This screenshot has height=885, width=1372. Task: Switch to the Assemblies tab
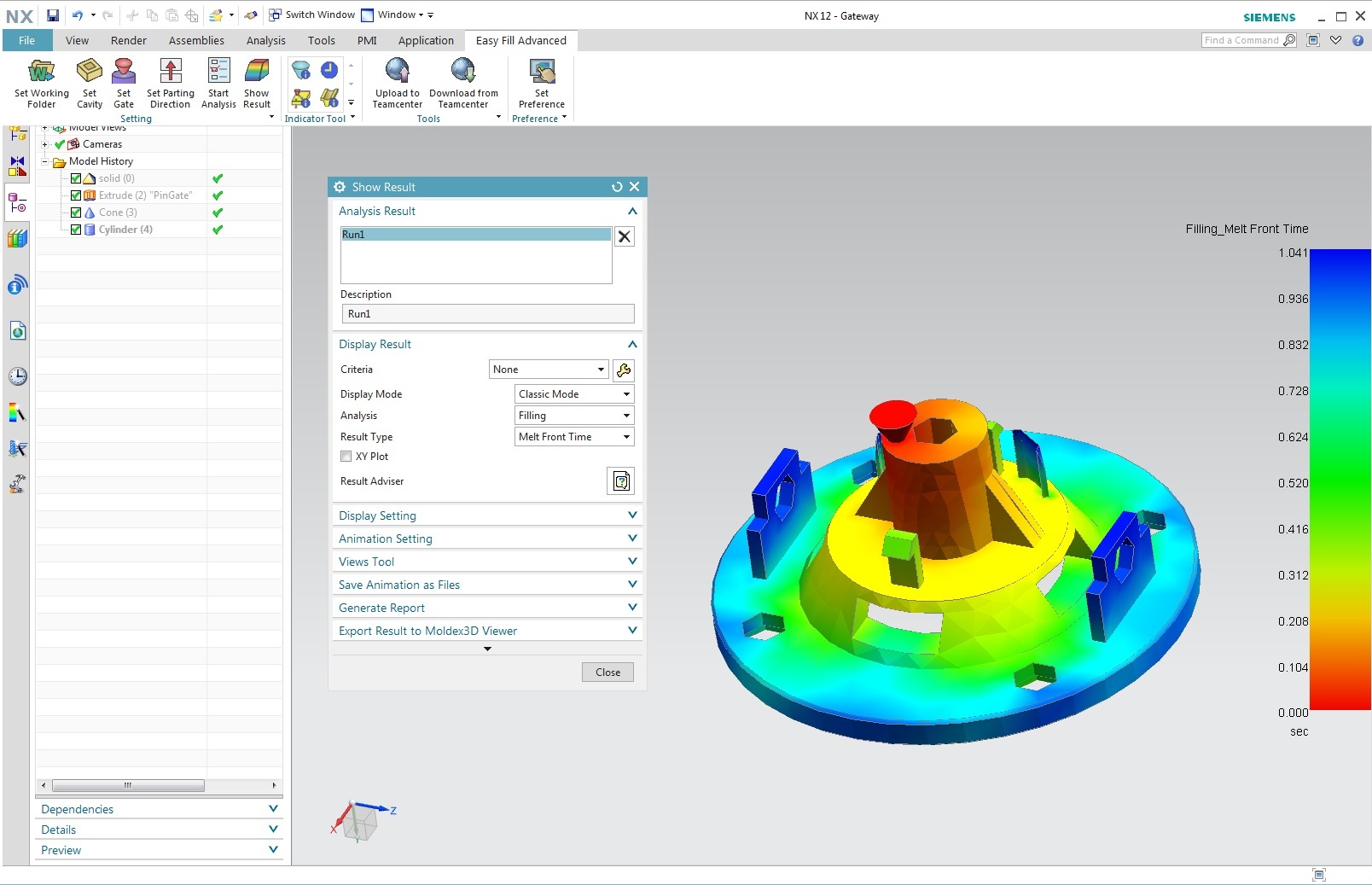point(196,40)
